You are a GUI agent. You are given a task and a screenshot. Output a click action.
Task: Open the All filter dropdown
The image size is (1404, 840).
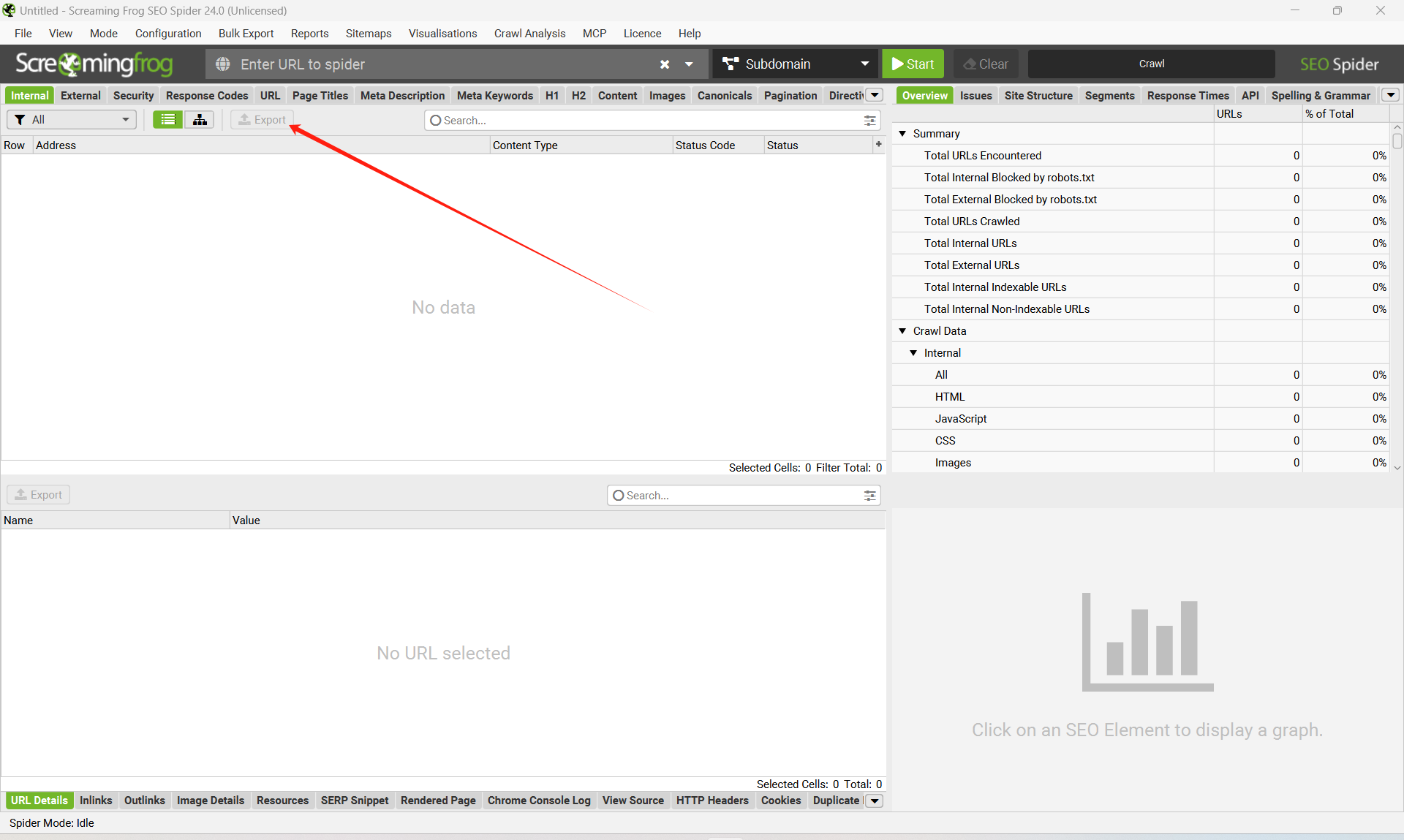(72, 120)
